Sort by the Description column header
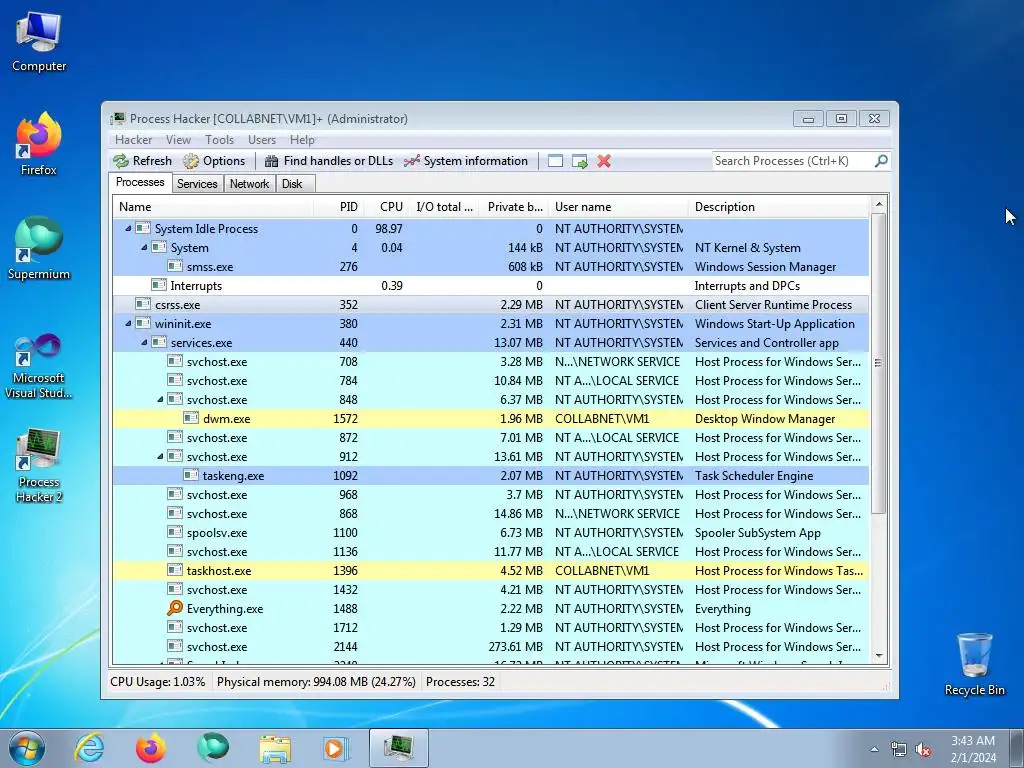1024x768 pixels. pyautogui.click(x=779, y=206)
